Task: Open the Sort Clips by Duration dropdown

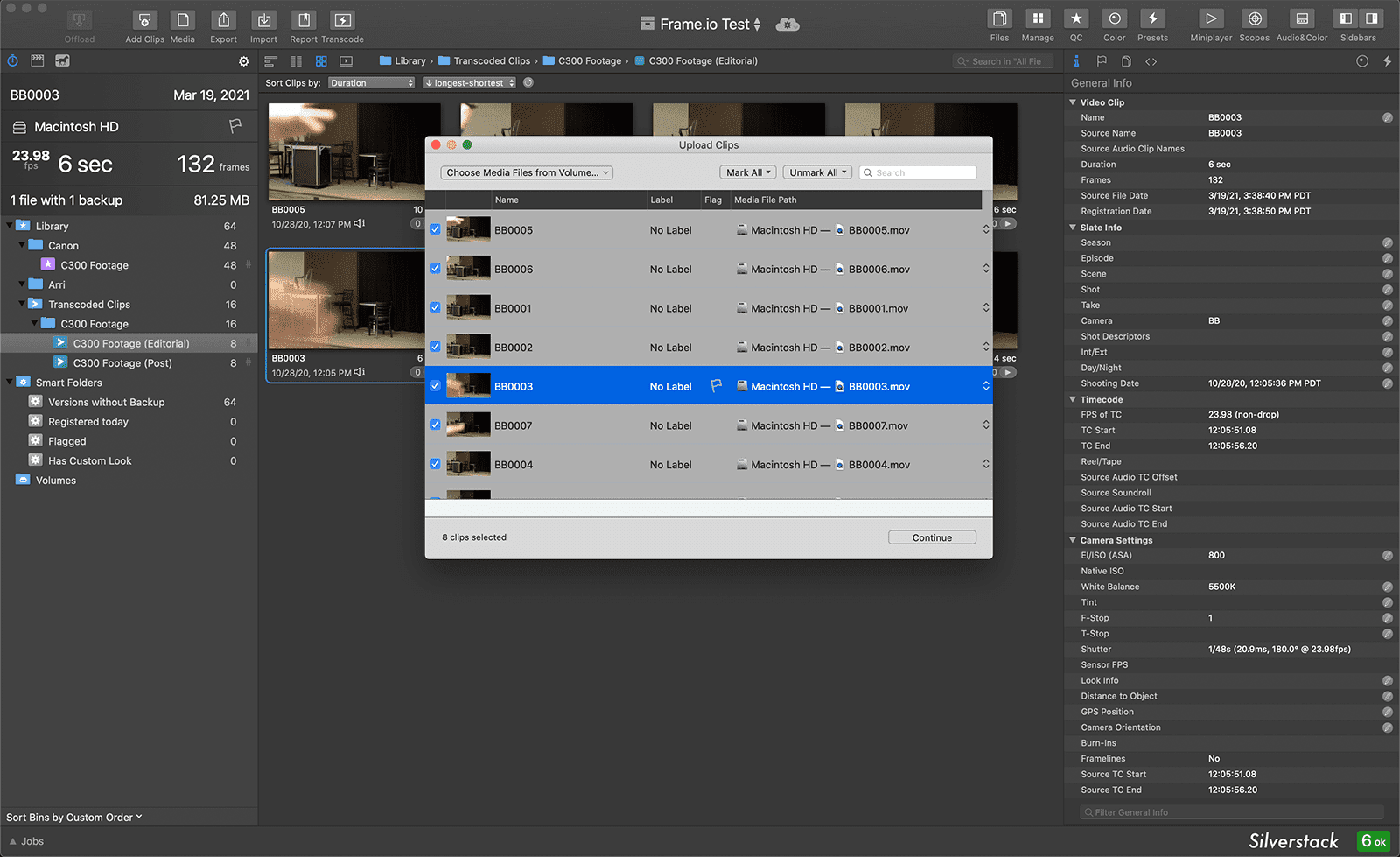Action: pyautogui.click(x=371, y=83)
